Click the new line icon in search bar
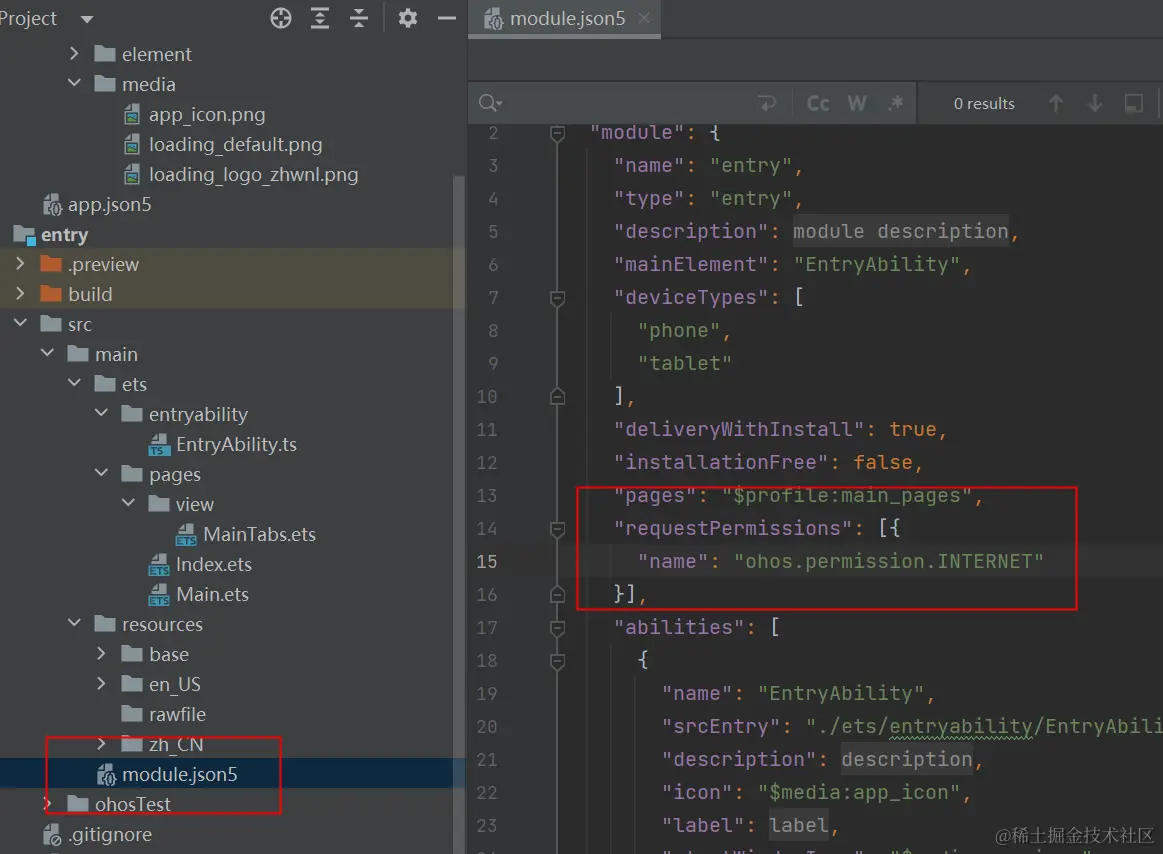Viewport: 1163px width, 854px height. click(x=767, y=103)
